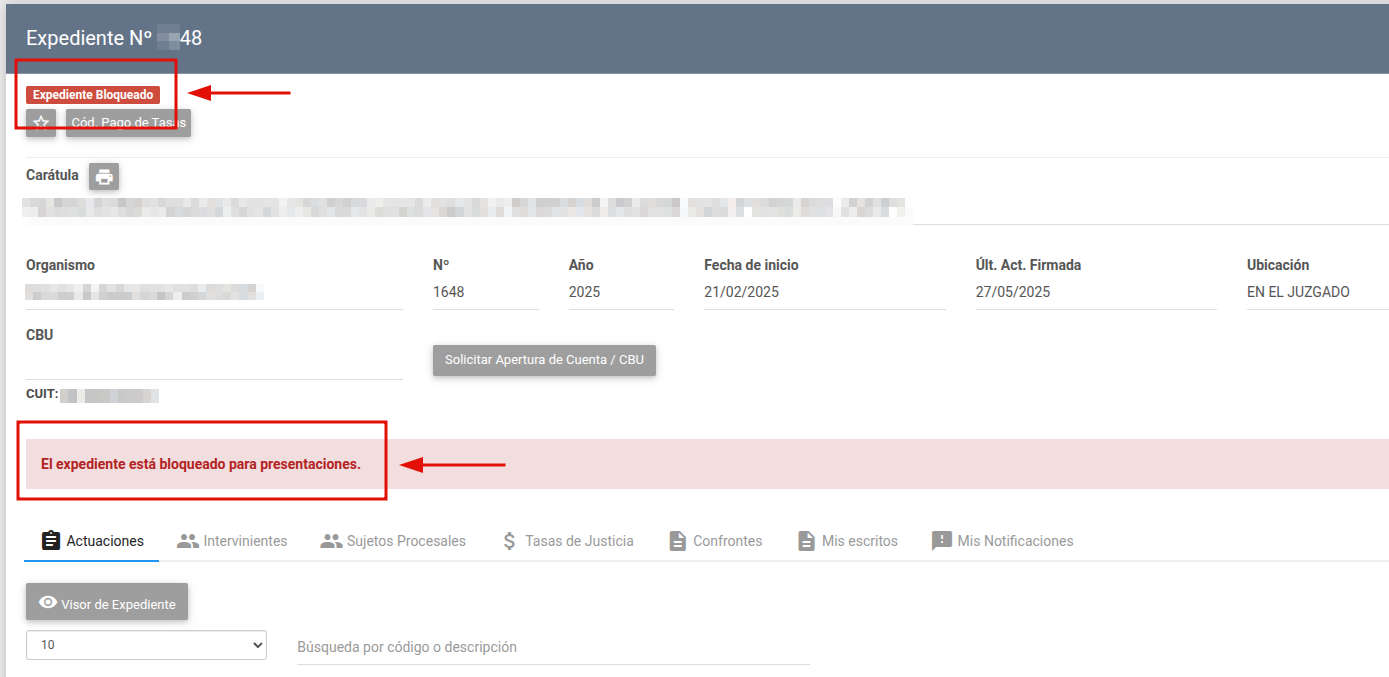The width and height of the screenshot is (1389, 677).
Task: Select the number value 1648
Action: (x=448, y=293)
